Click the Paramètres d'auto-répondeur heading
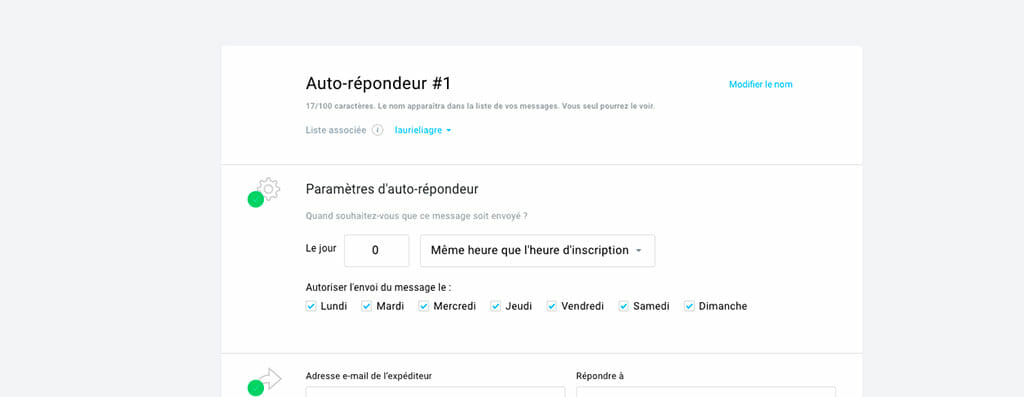 (392, 189)
